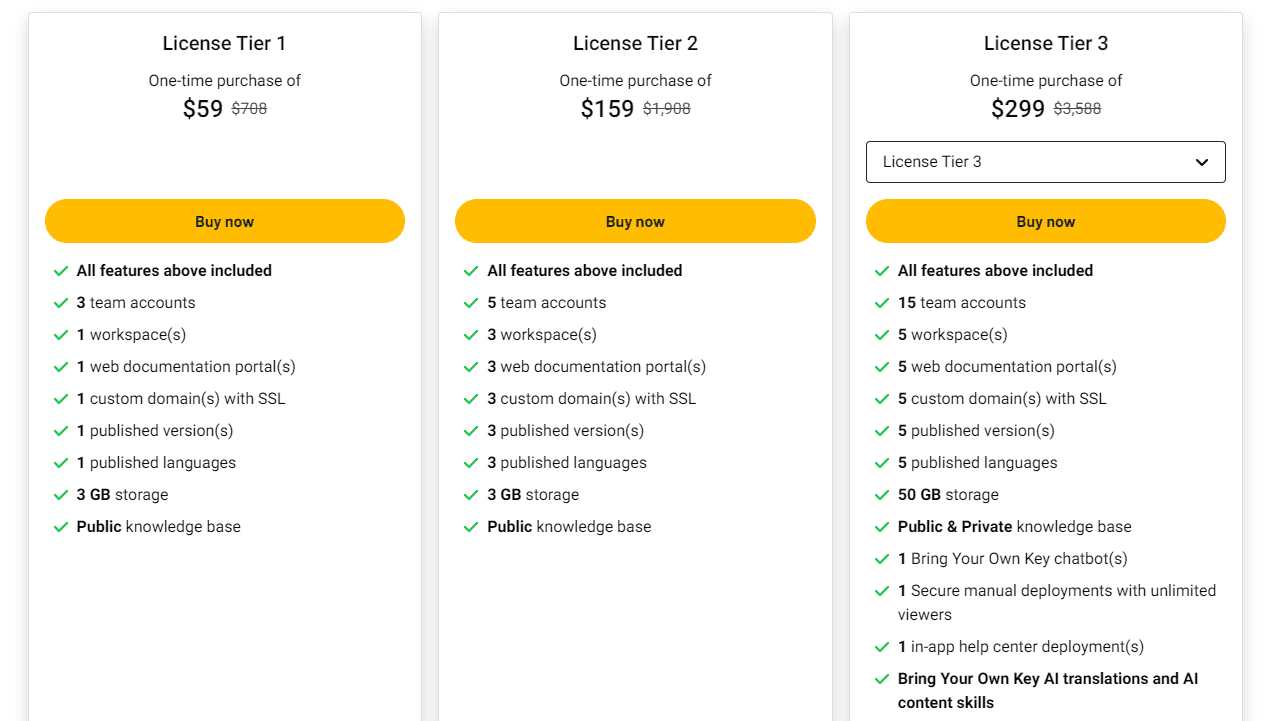Screen dimensions: 1270x721
Task: Click the checkmark next to 3 GB storage in Tier 2
Action: click(471, 494)
